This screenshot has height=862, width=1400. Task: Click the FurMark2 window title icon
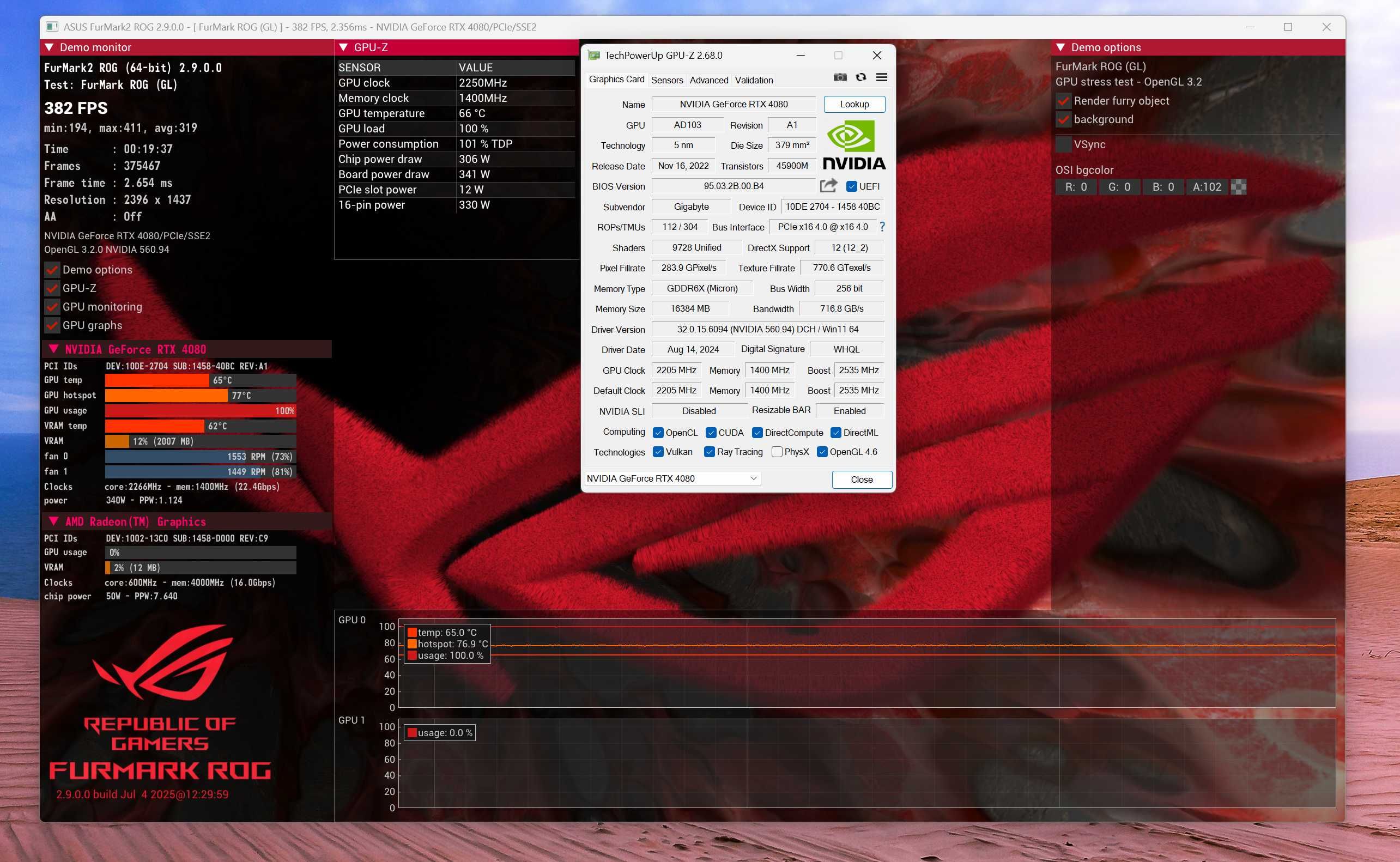click(x=52, y=27)
